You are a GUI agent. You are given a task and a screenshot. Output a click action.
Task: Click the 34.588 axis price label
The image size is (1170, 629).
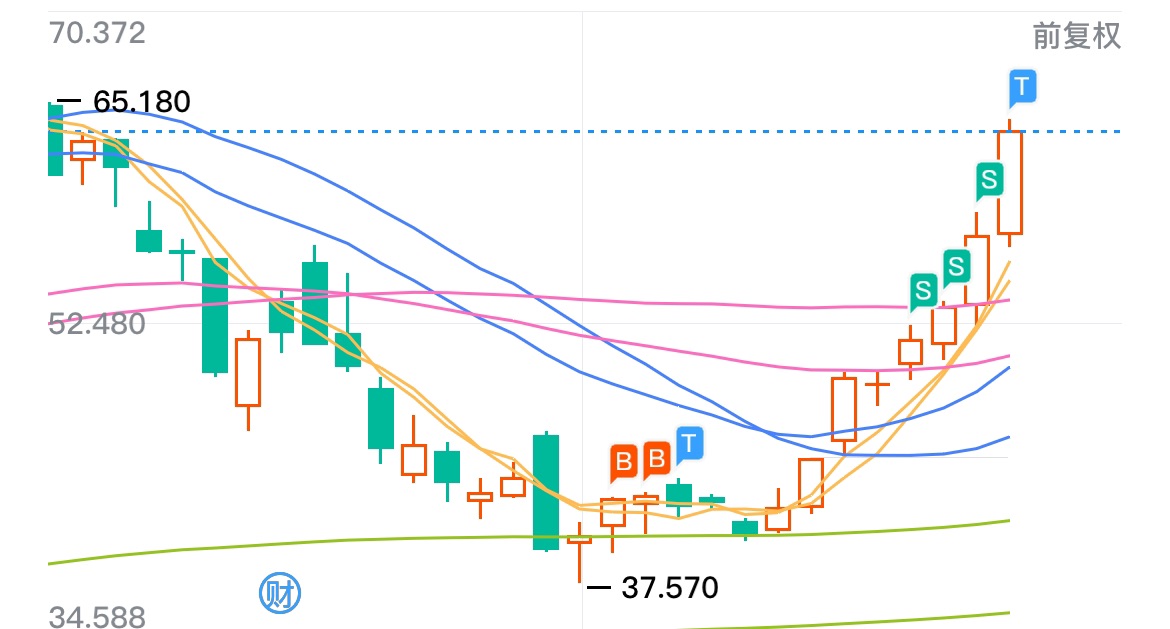click(97, 617)
